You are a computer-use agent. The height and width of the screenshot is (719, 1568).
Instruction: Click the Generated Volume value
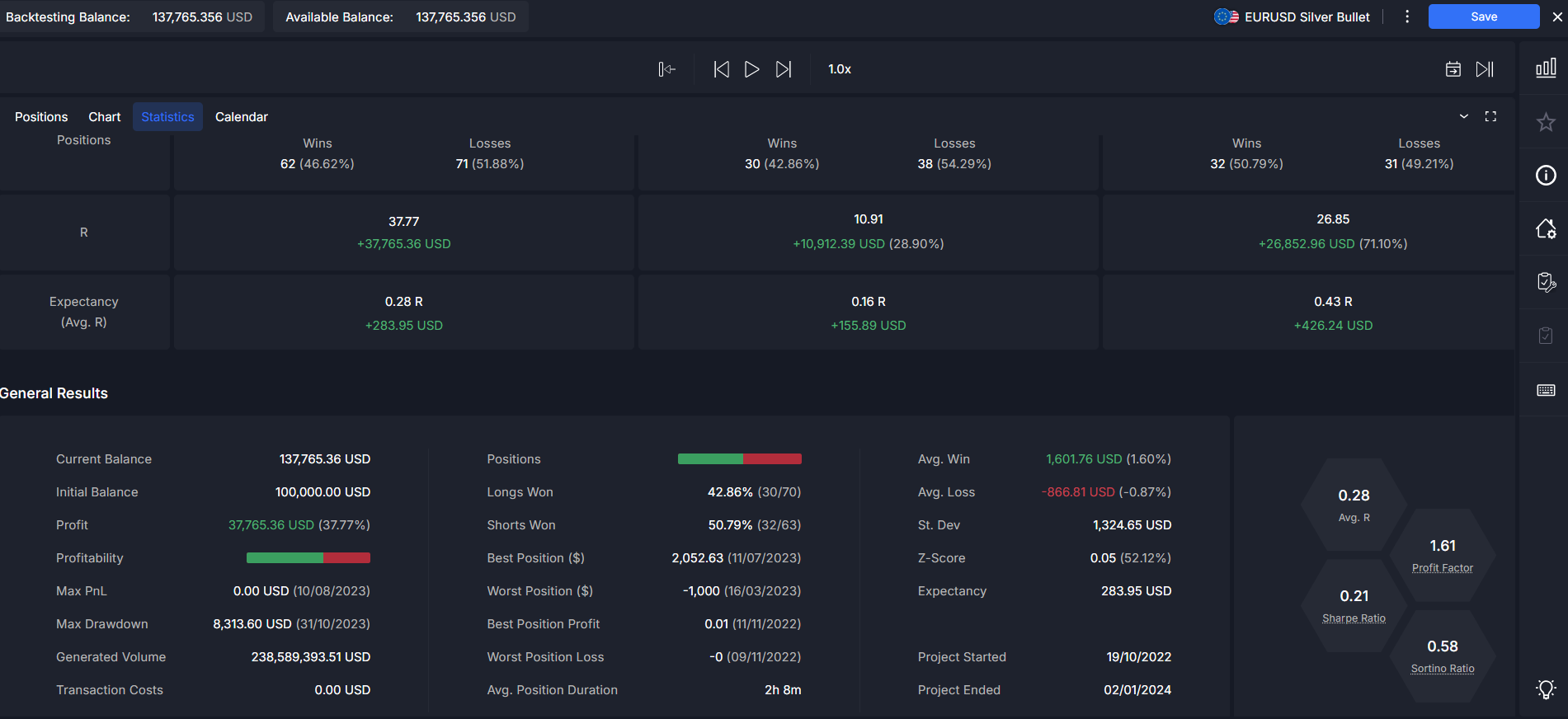click(310, 657)
